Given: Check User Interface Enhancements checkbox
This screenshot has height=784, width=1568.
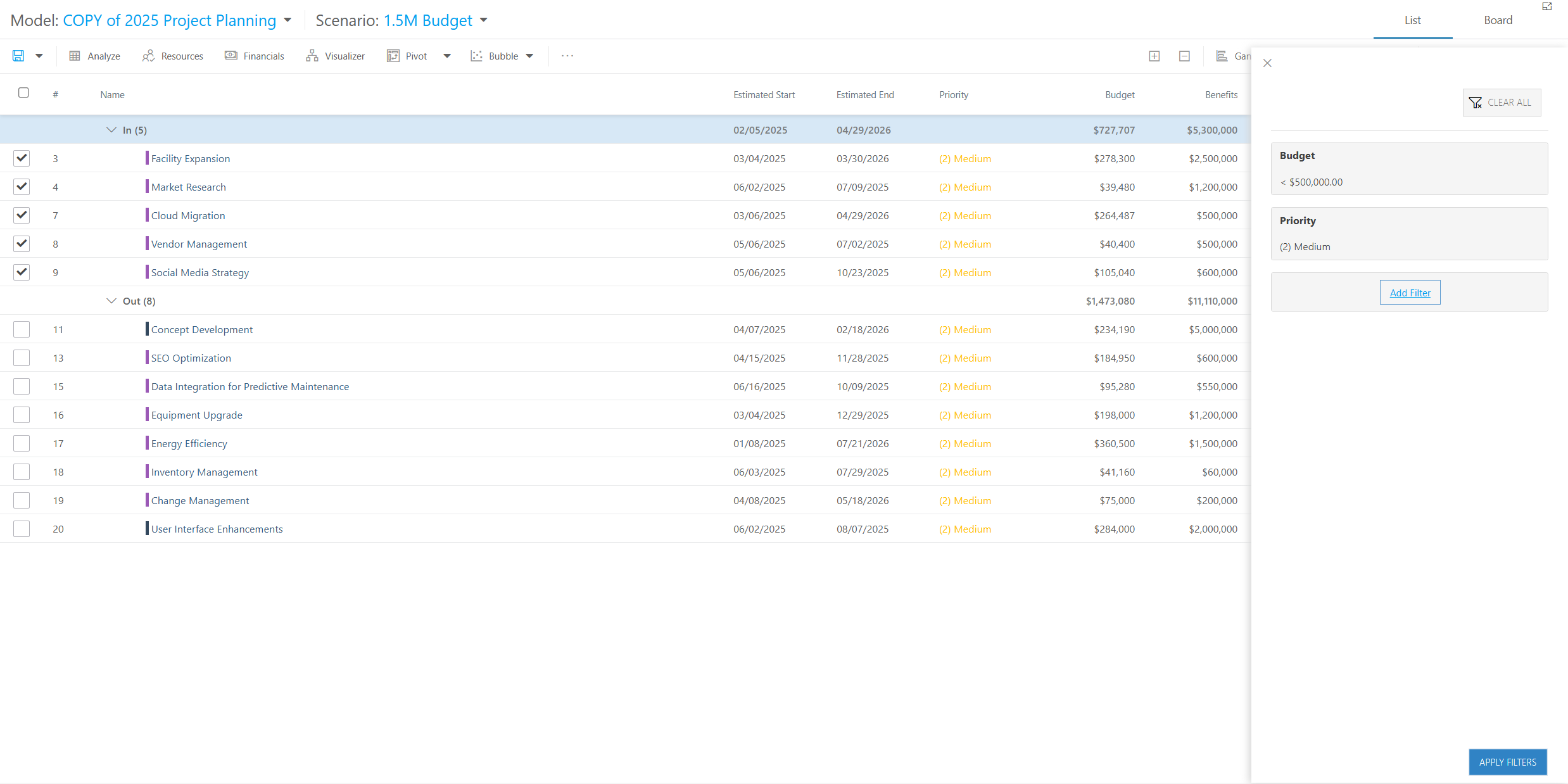Looking at the screenshot, I should pos(22,529).
